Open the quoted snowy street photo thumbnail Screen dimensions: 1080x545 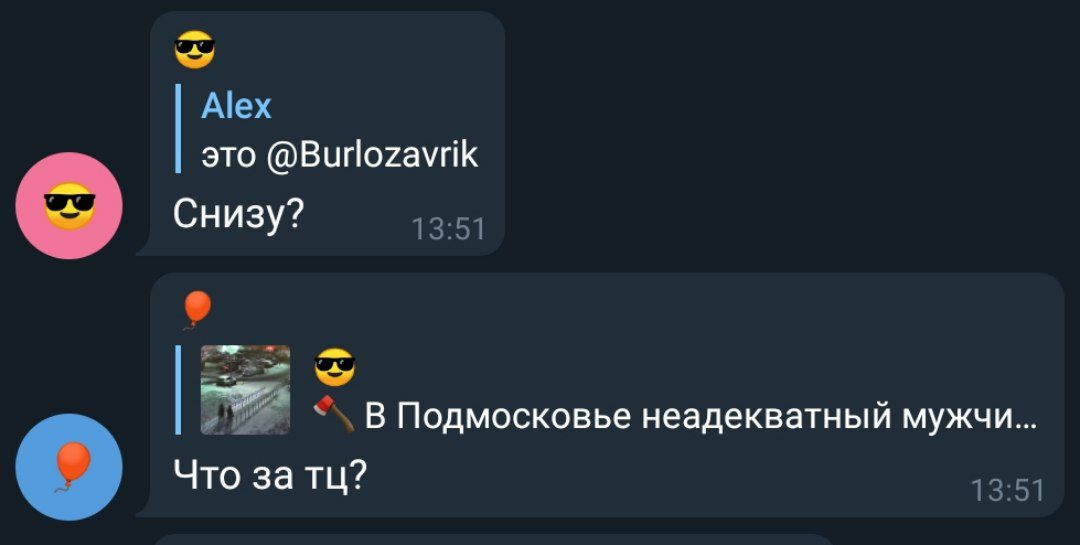tap(245, 390)
